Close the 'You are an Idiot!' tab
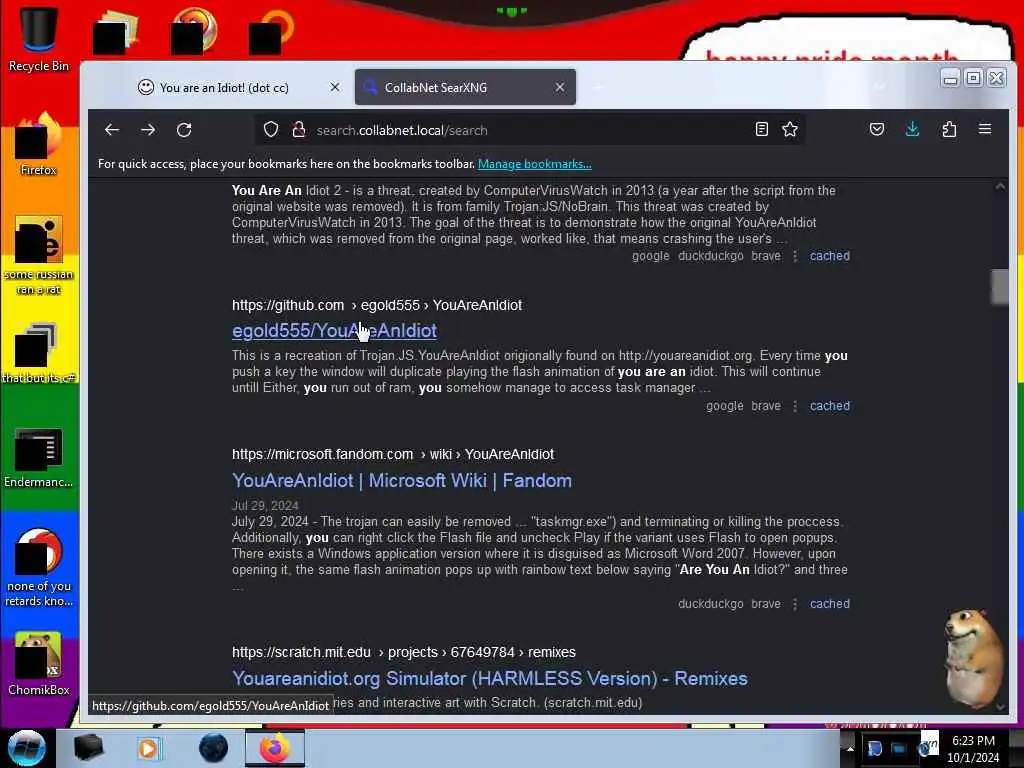The height and width of the screenshot is (768, 1024). tap(335, 87)
